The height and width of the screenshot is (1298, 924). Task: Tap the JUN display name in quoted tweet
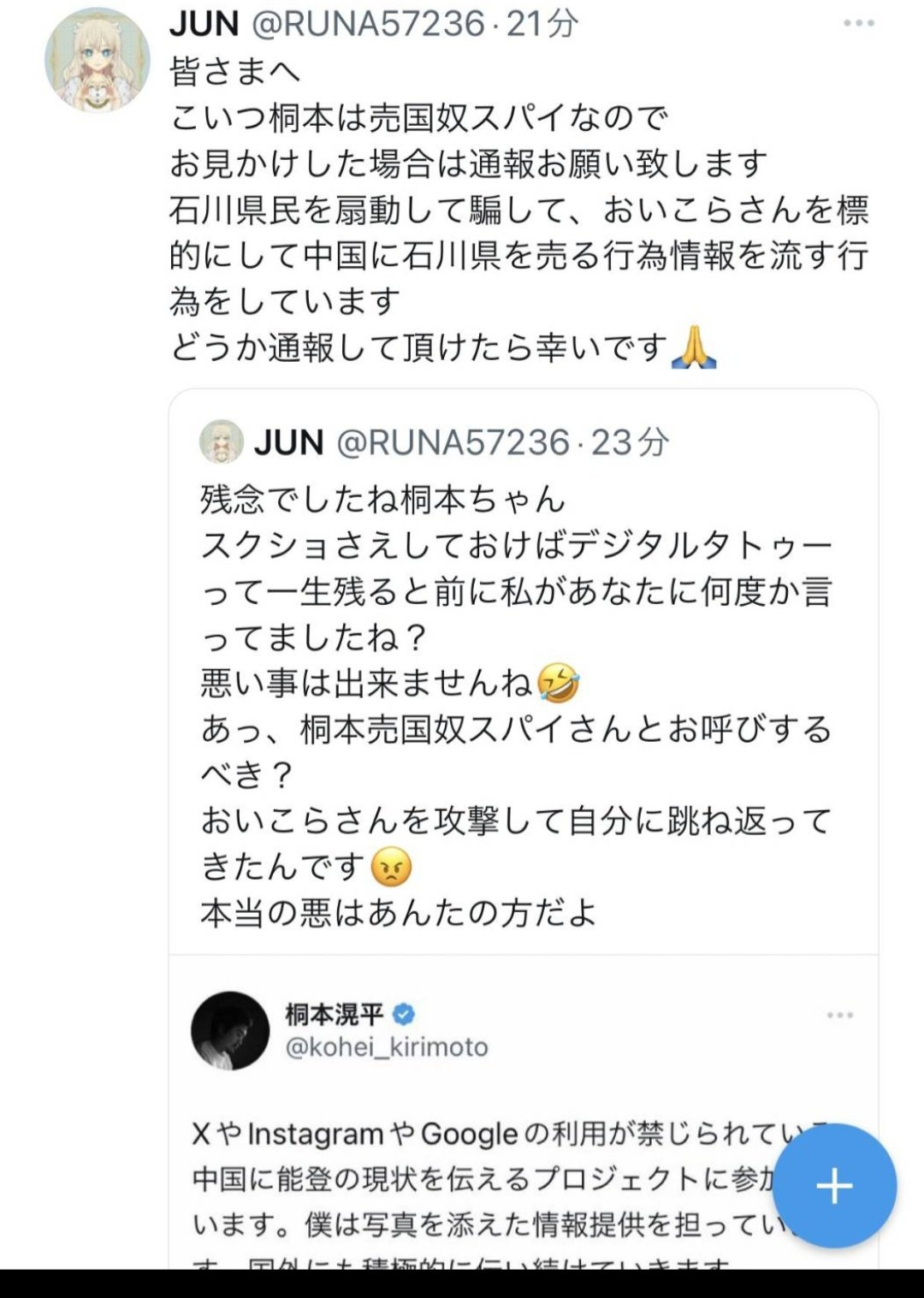click(288, 442)
